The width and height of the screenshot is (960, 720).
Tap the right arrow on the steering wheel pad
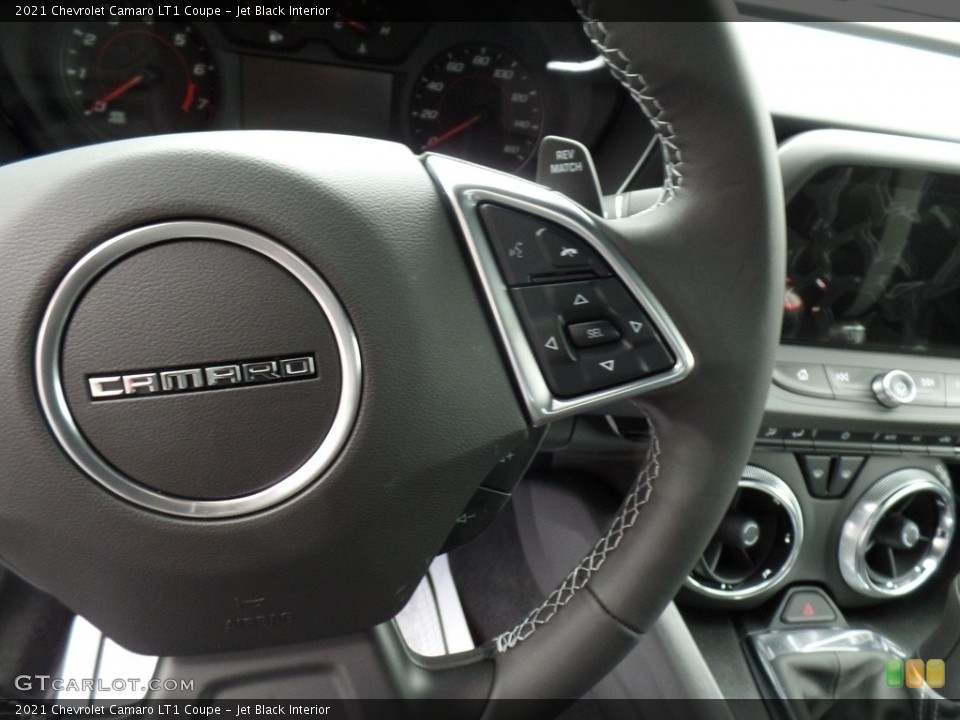(x=636, y=327)
